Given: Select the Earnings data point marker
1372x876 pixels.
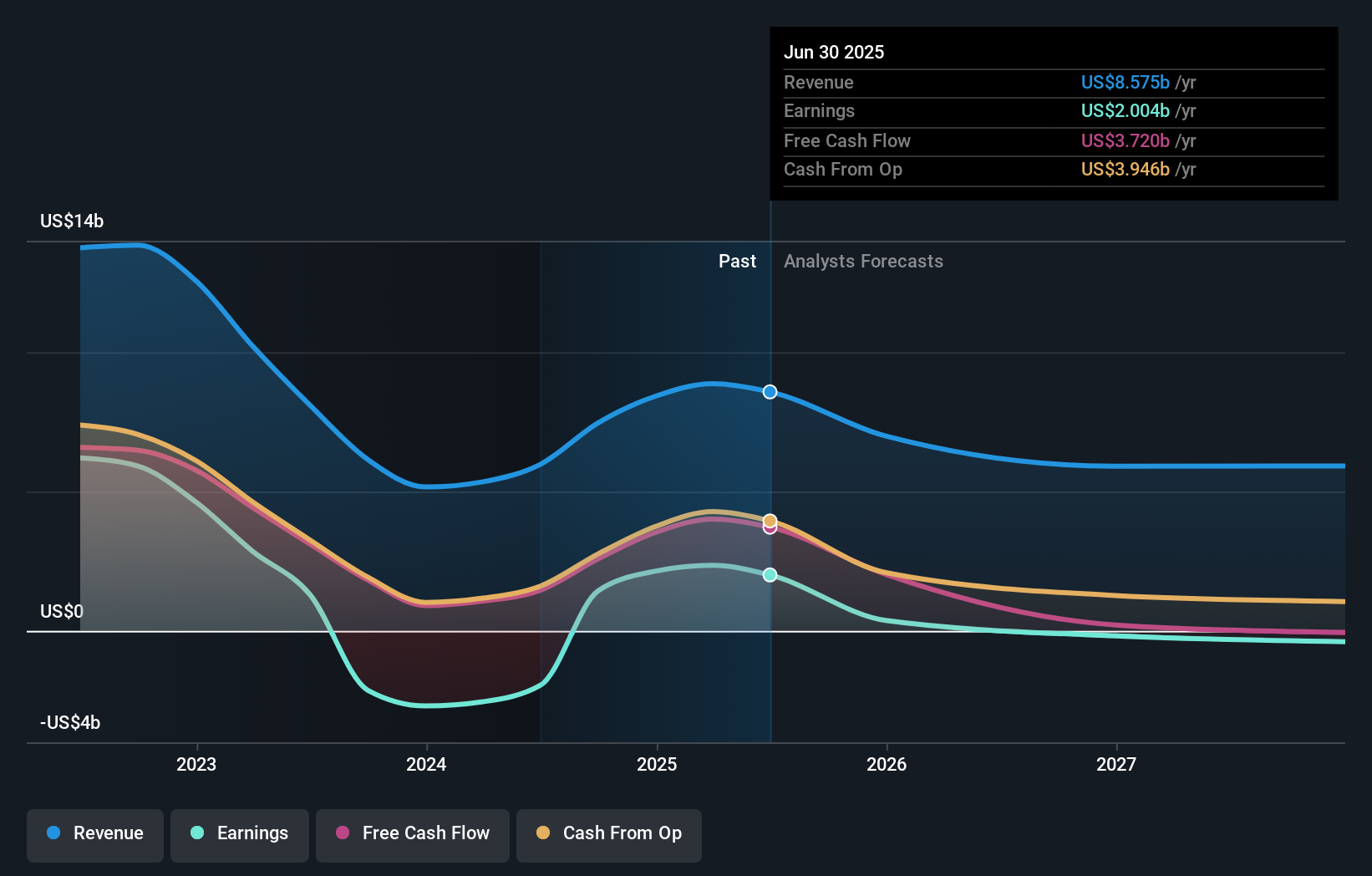Looking at the screenshot, I should [x=770, y=574].
